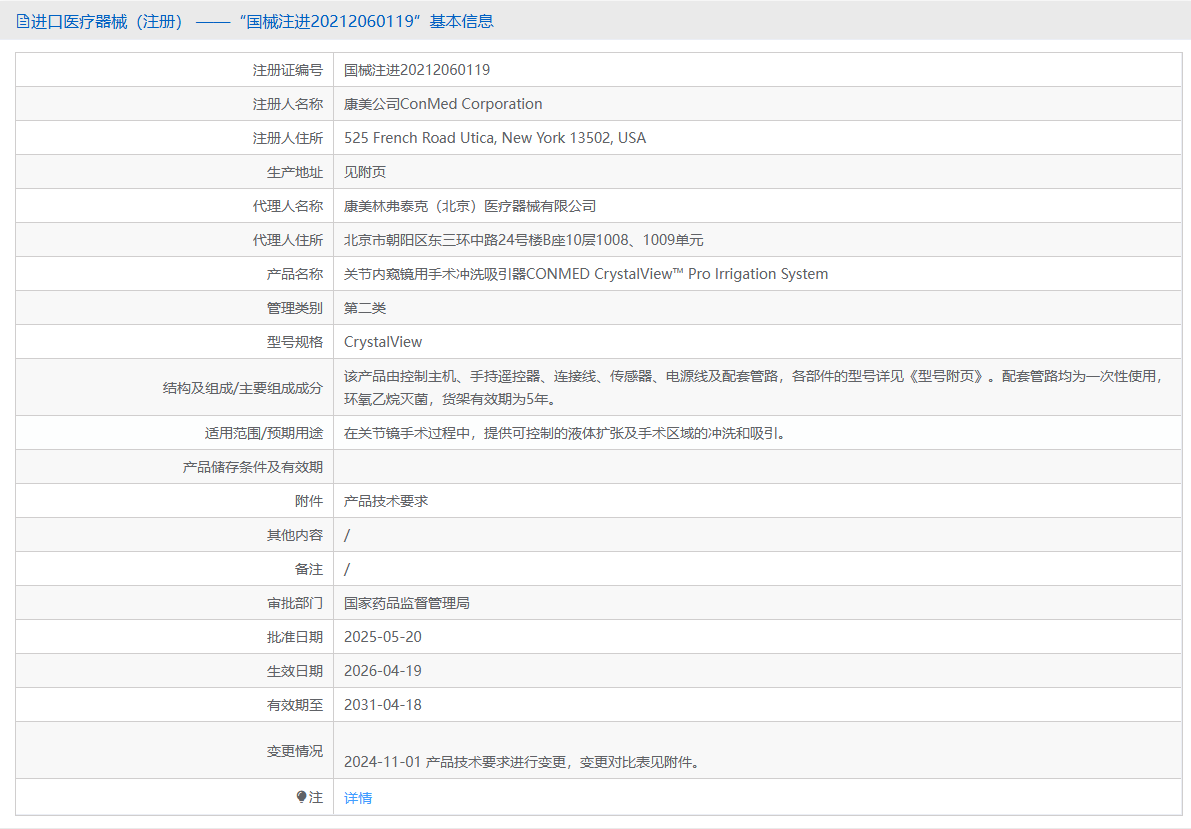Viewport: 1191px width, 829px height.
Task: Click the 代理人名称 label
Action: [x=288, y=206]
